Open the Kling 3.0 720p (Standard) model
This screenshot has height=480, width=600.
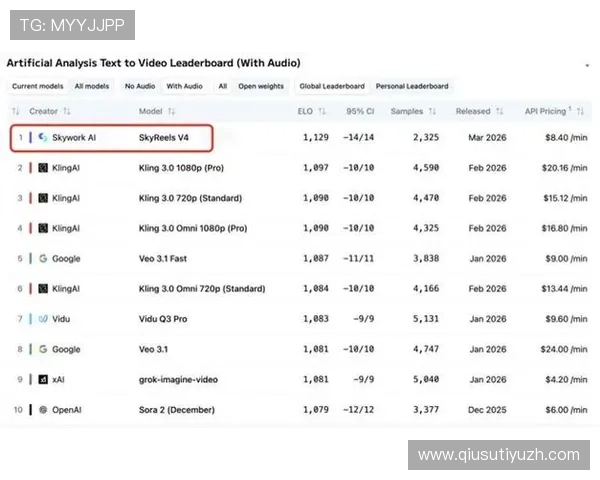click(x=190, y=198)
